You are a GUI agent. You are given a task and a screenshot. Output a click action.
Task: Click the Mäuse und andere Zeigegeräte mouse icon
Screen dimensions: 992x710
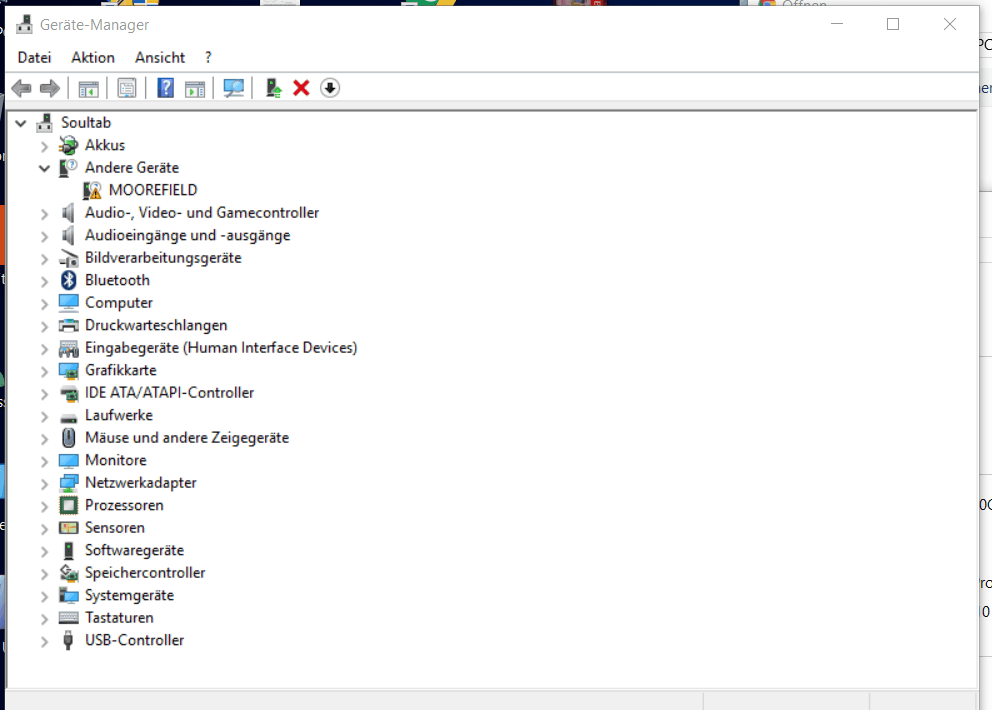click(68, 438)
